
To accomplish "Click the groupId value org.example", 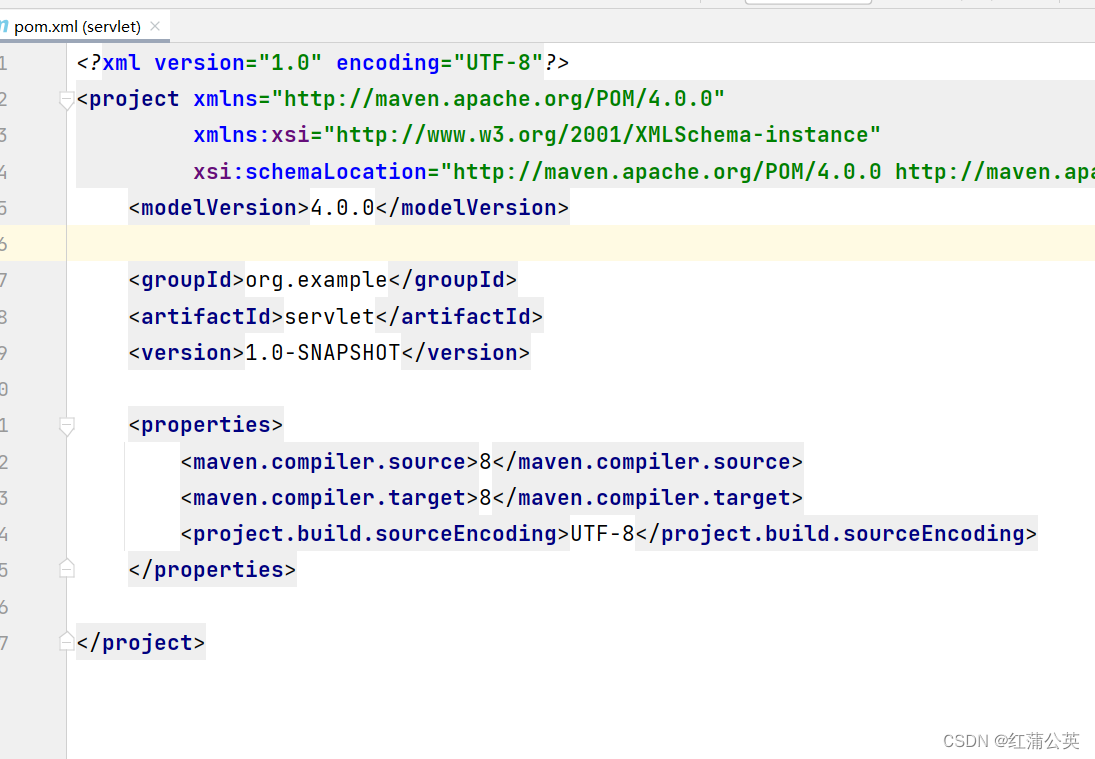I will (x=316, y=280).
